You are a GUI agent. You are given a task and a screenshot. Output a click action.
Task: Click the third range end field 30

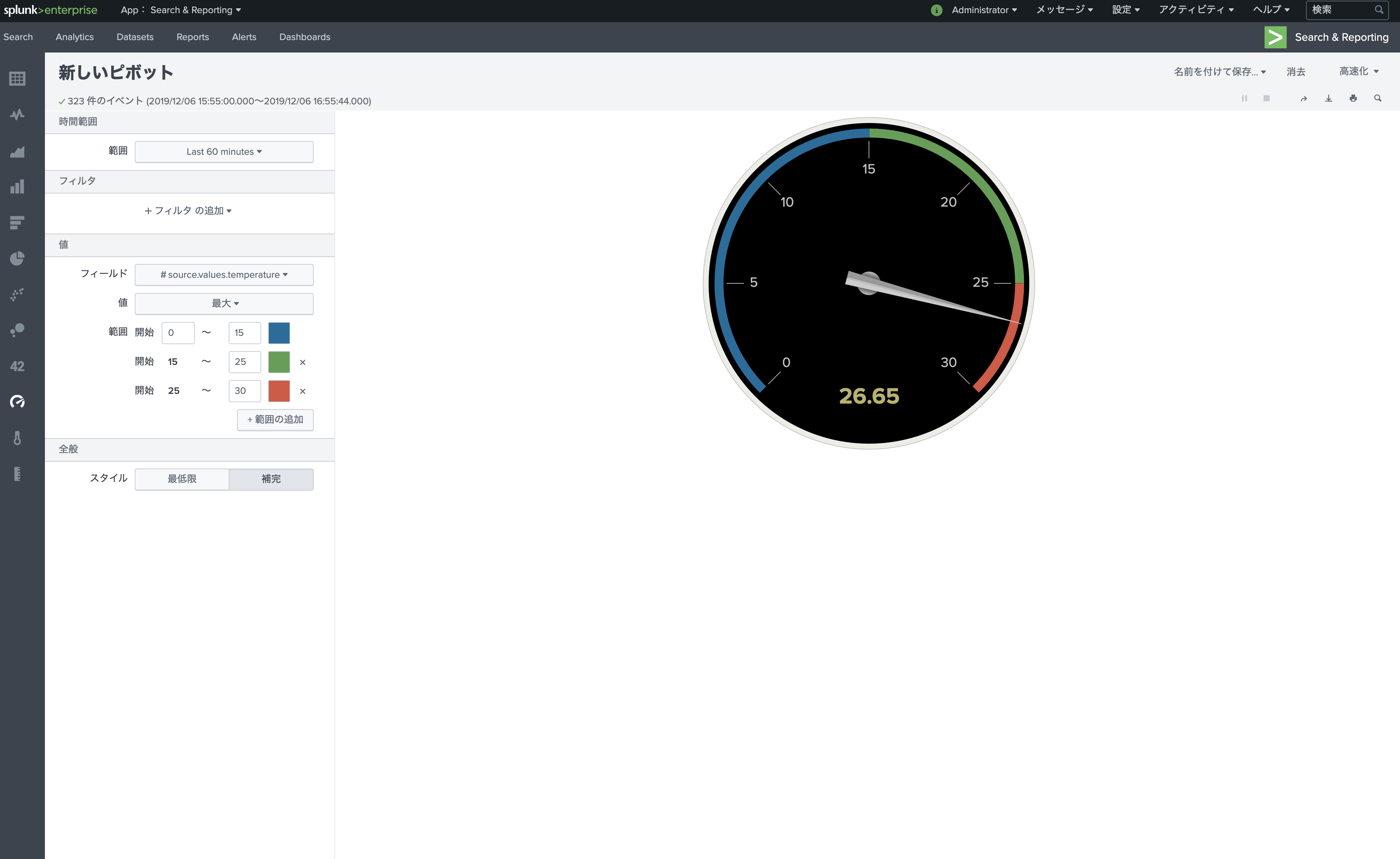pyautogui.click(x=245, y=391)
